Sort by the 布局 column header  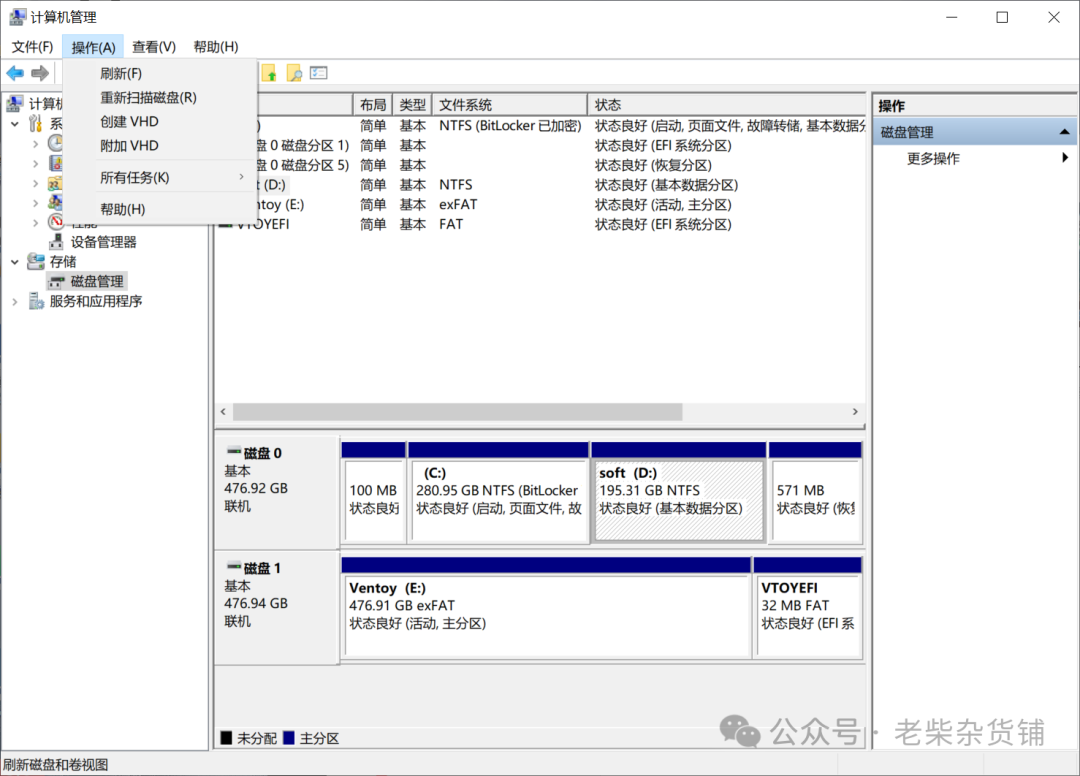coord(373,105)
